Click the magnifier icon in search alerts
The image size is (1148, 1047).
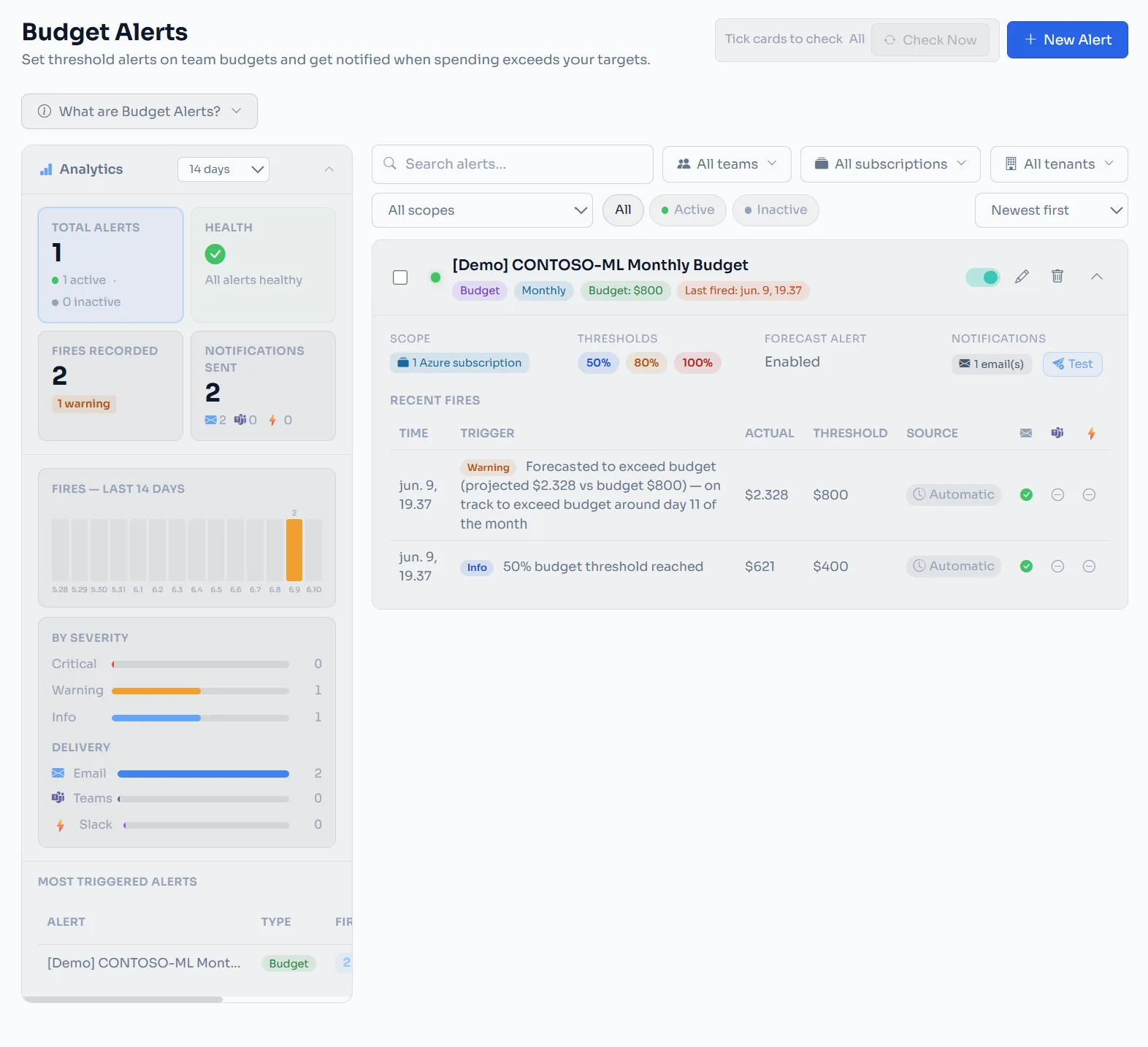(390, 164)
